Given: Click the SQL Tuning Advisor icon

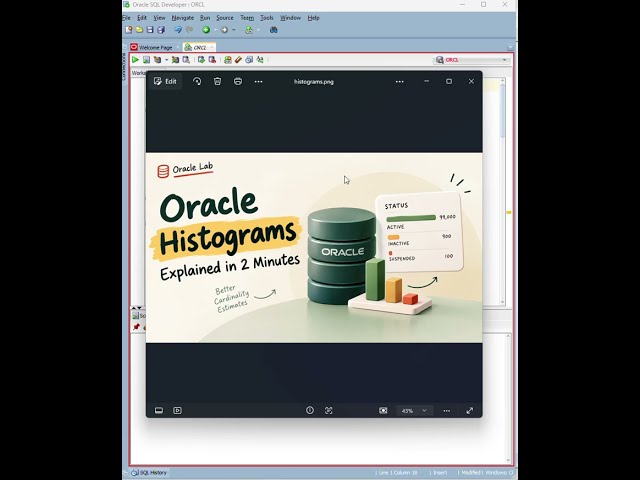Looking at the screenshot, I should click(186, 60).
